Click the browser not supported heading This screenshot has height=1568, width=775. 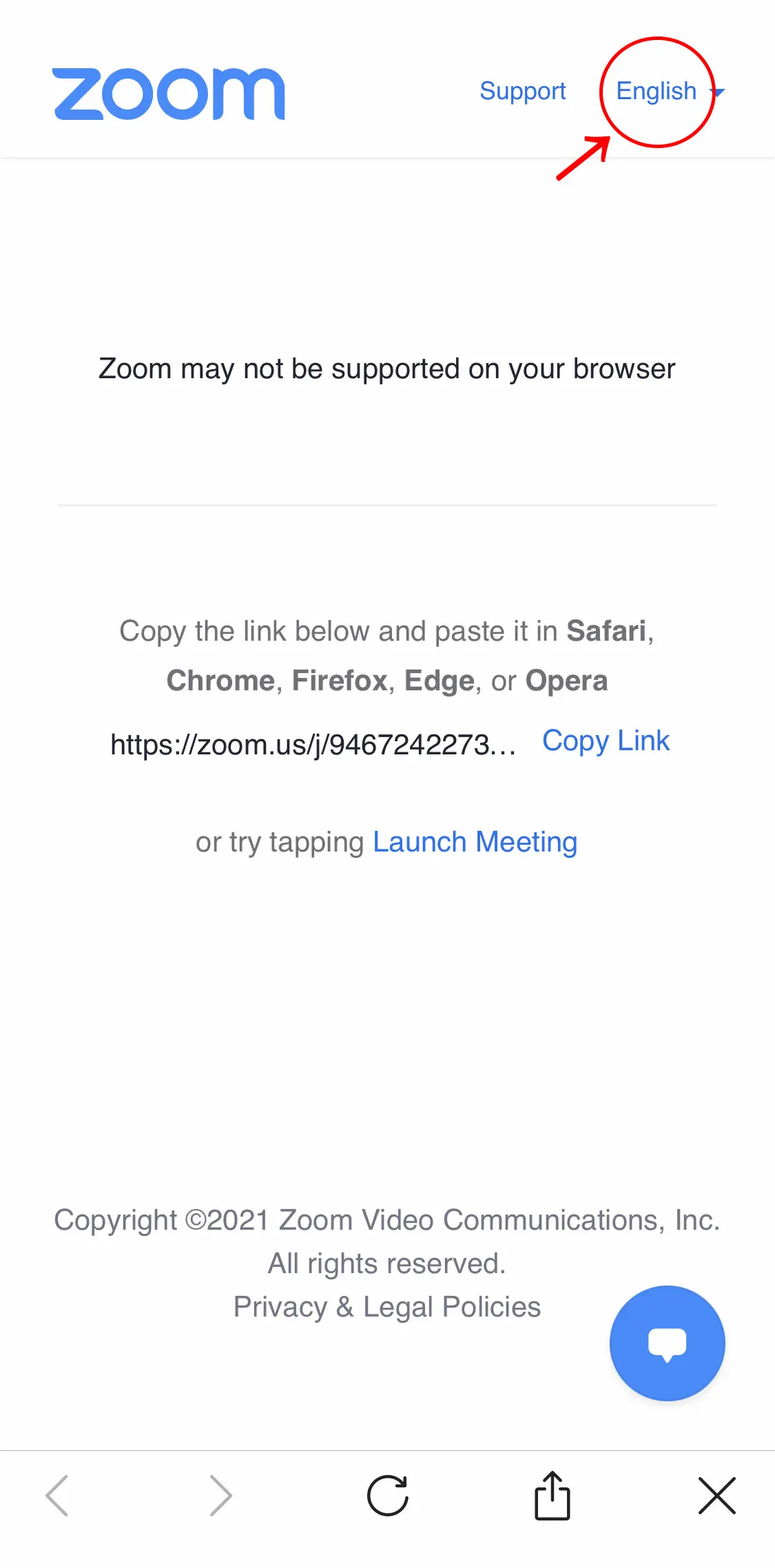click(x=387, y=369)
